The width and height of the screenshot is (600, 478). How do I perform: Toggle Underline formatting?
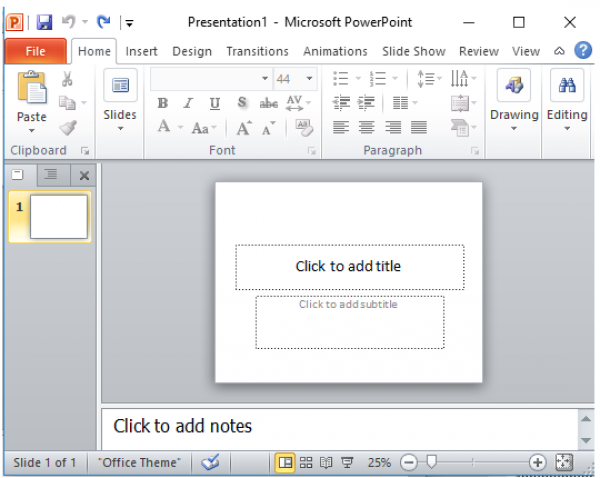(x=215, y=103)
